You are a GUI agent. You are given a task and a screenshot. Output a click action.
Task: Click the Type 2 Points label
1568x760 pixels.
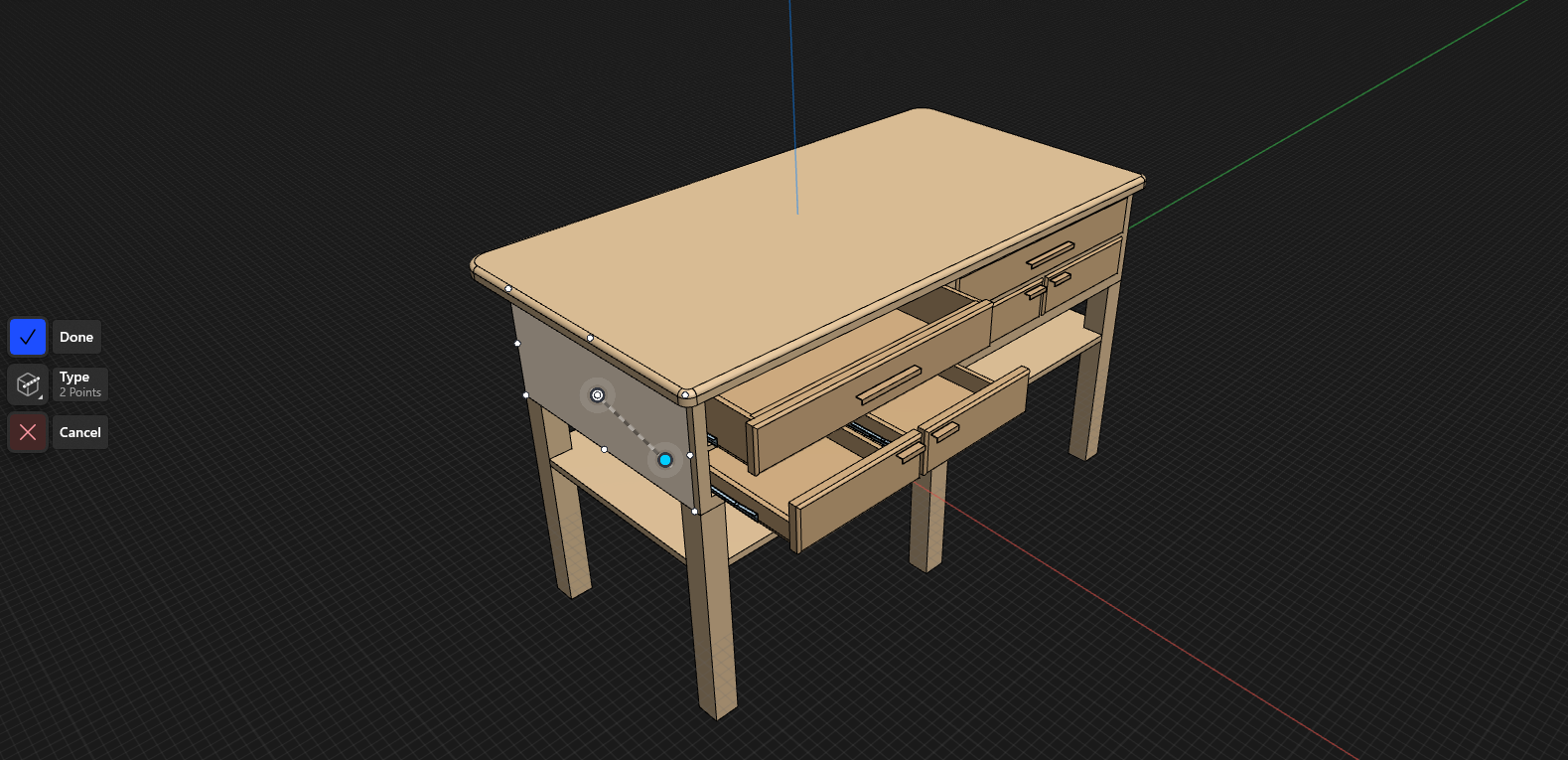coord(80,384)
